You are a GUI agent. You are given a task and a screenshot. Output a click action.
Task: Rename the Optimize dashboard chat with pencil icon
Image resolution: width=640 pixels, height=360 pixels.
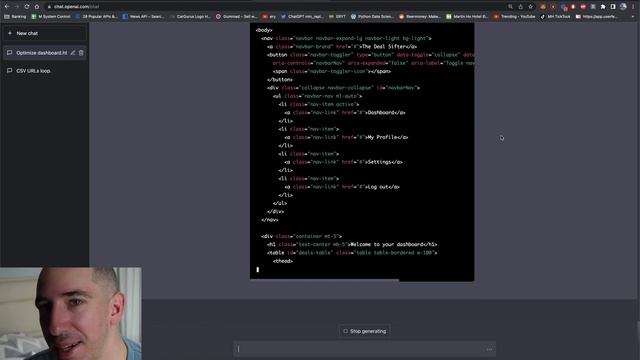(x=73, y=53)
